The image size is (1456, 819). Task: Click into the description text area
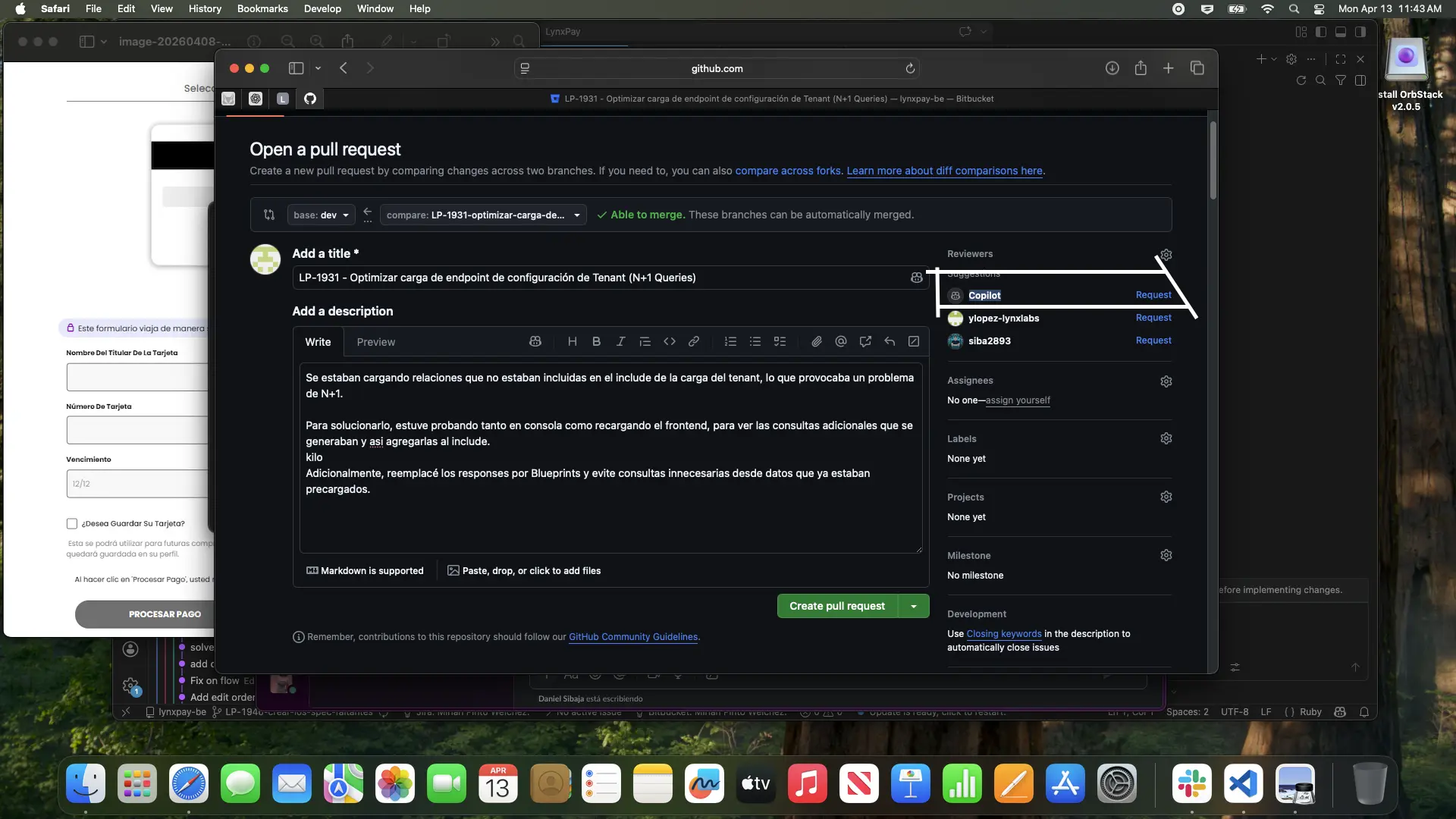click(x=610, y=458)
